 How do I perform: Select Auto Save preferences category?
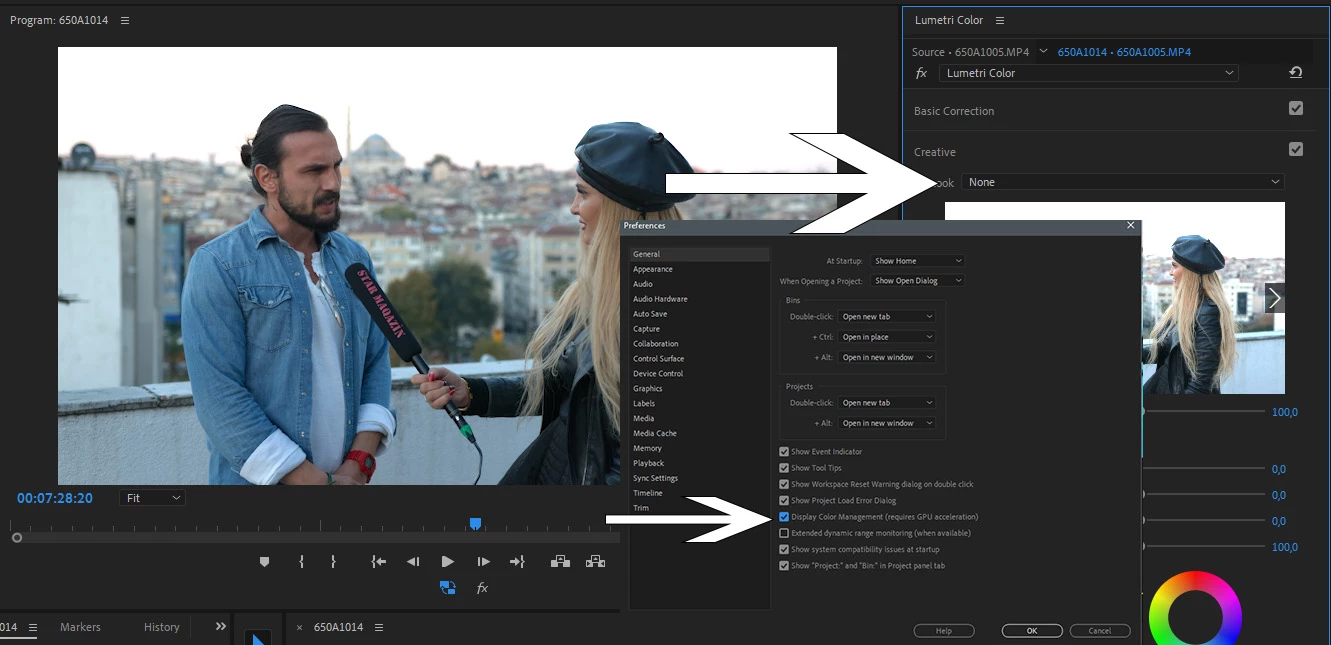[x=650, y=314]
